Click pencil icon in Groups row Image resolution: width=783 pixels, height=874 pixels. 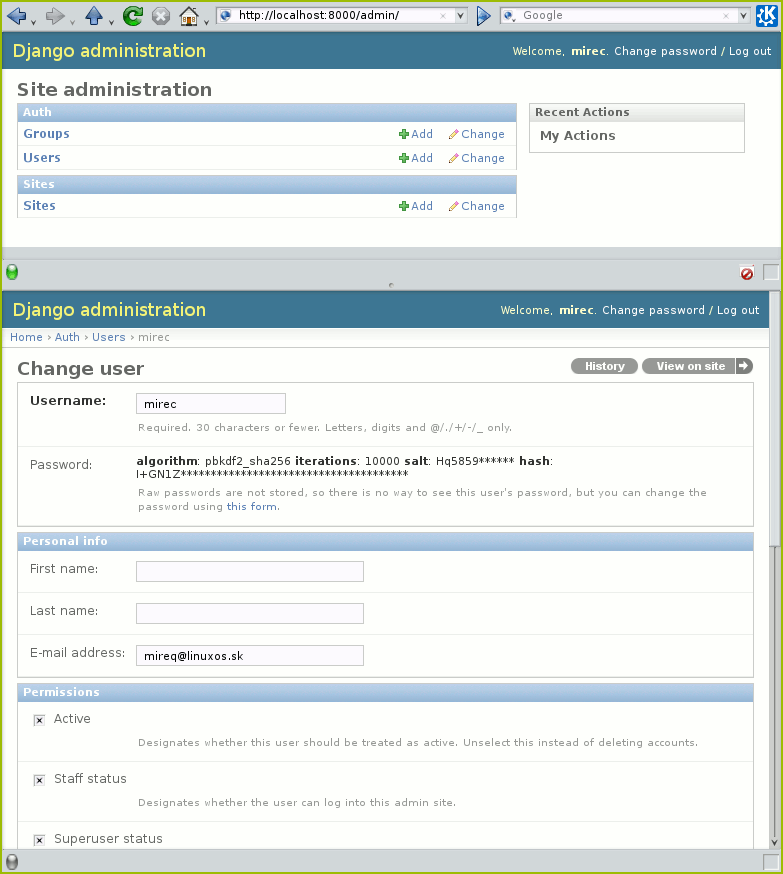click(x=454, y=134)
